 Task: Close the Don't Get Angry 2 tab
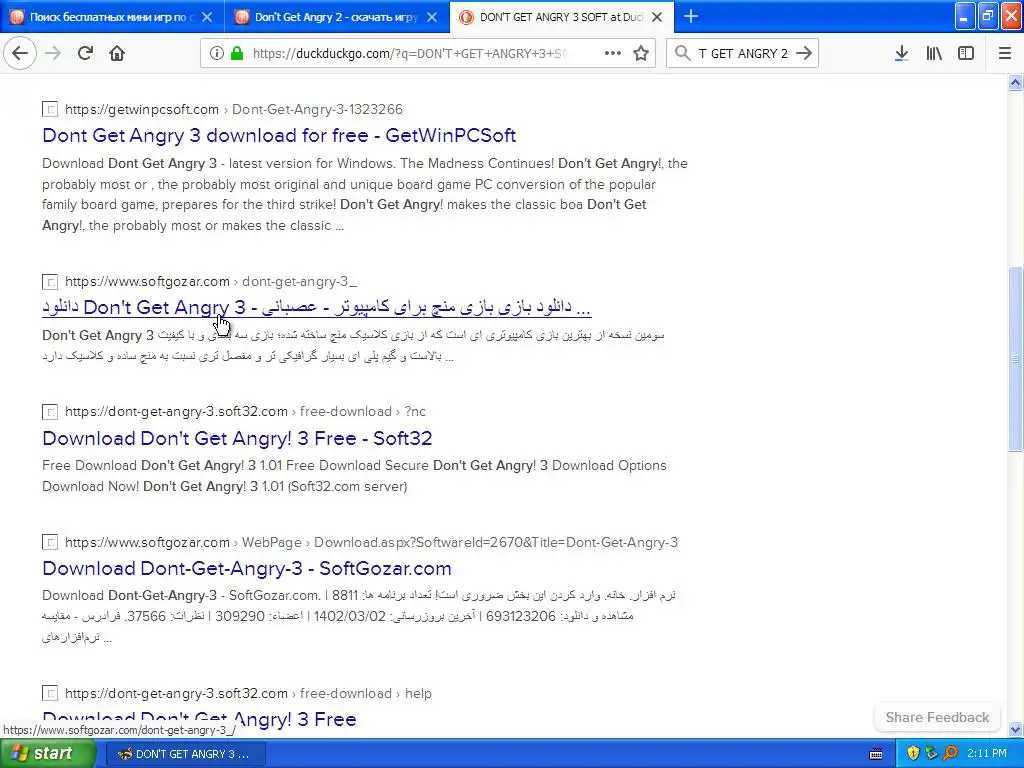point(432,17)
